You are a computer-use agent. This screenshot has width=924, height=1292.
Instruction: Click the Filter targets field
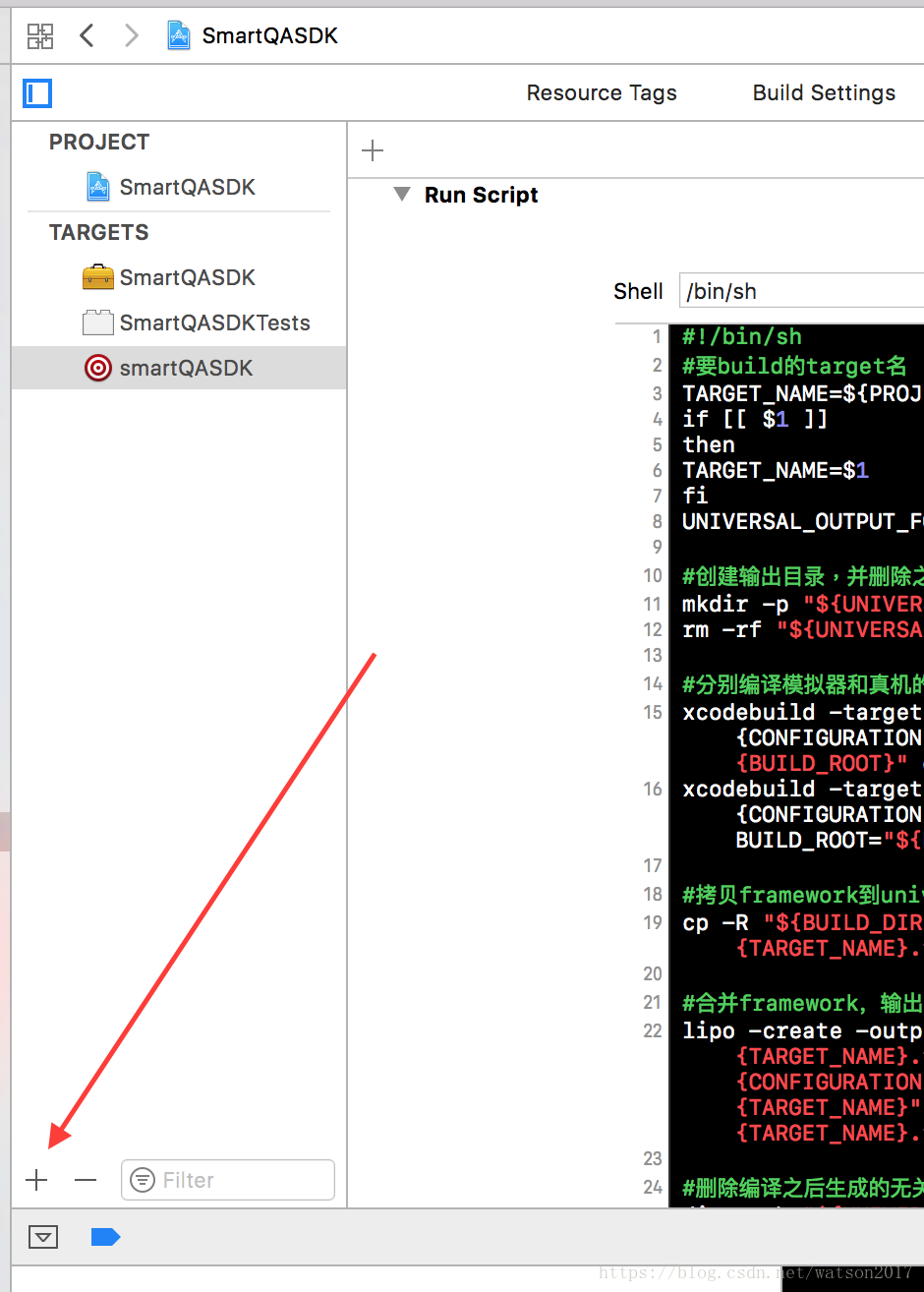coord(228,1180)
